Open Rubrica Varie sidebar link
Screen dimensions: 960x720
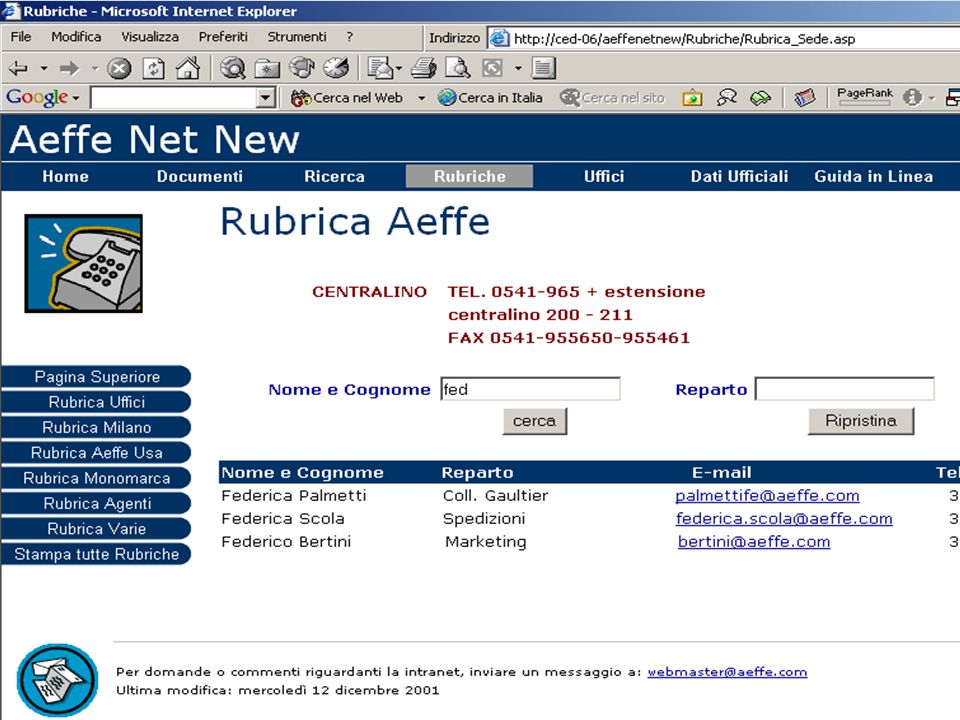[96, 528]
